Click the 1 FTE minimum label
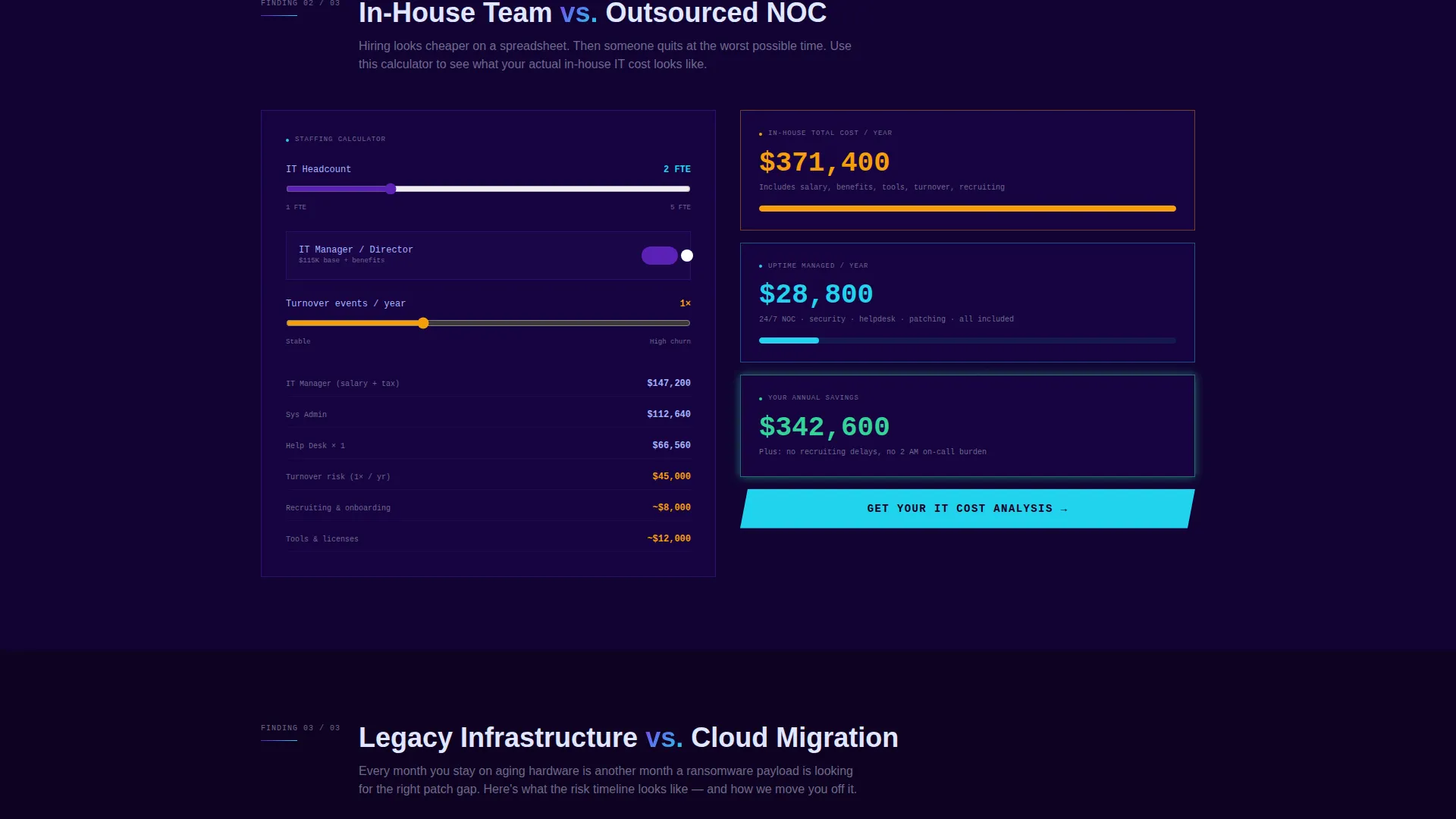Viewport: 1456px width, 819px height. [296, 207]
